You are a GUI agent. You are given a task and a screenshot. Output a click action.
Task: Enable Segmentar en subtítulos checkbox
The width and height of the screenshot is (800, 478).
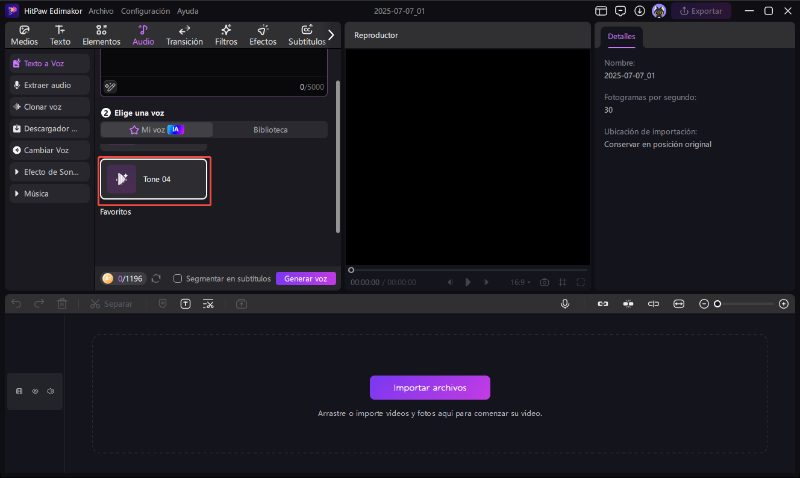pos(178,279)
